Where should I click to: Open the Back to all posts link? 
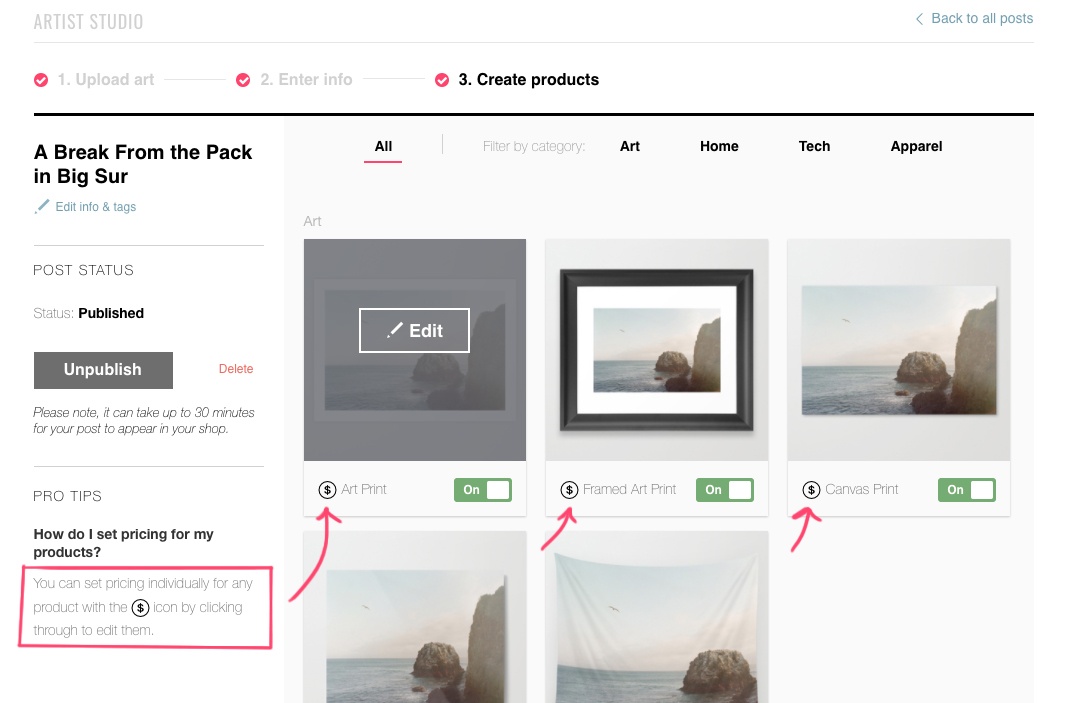982,18
